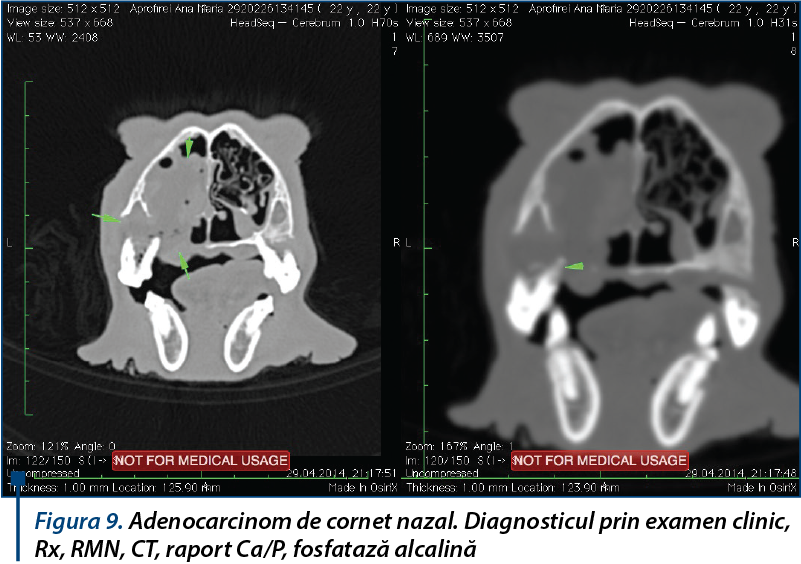
Task: Click the WL: 689 WW: 3507 label
Action: (x=455, y=37)
